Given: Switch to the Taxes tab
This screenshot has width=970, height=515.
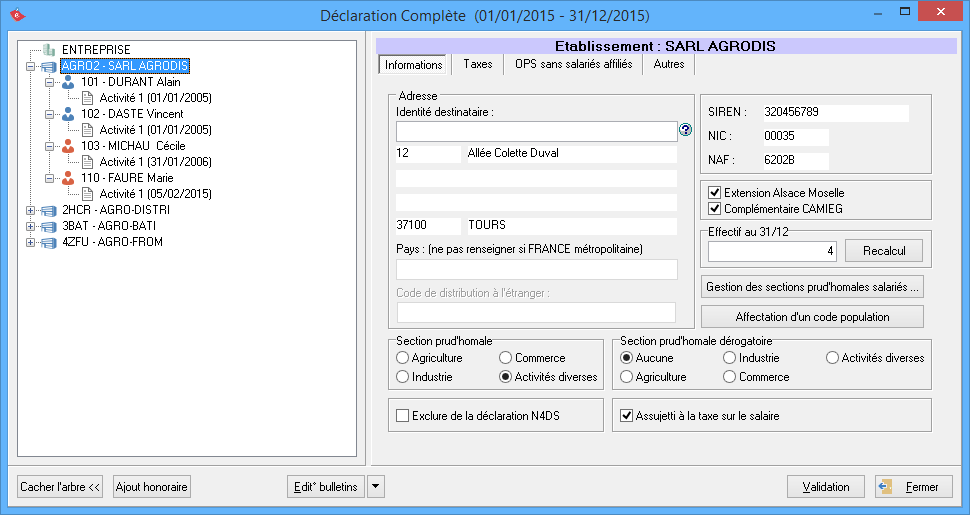Looking at the screenshot, I should (x=477, y=64).
